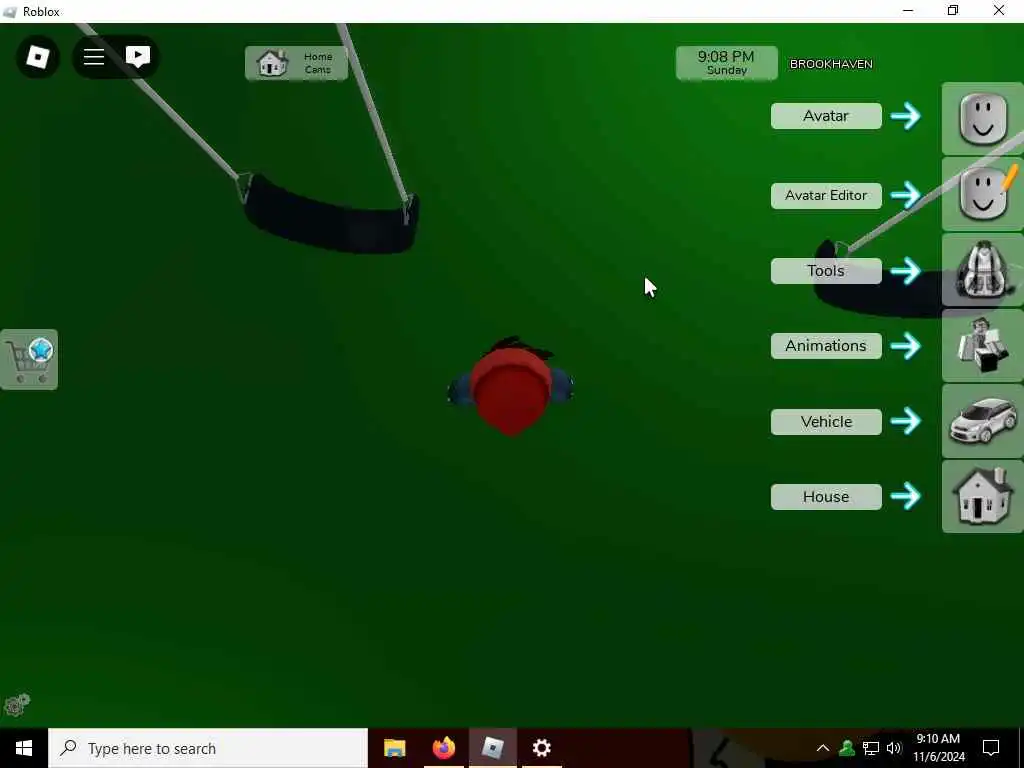
Task: Open the volume speaker icon
Action: 894,748
